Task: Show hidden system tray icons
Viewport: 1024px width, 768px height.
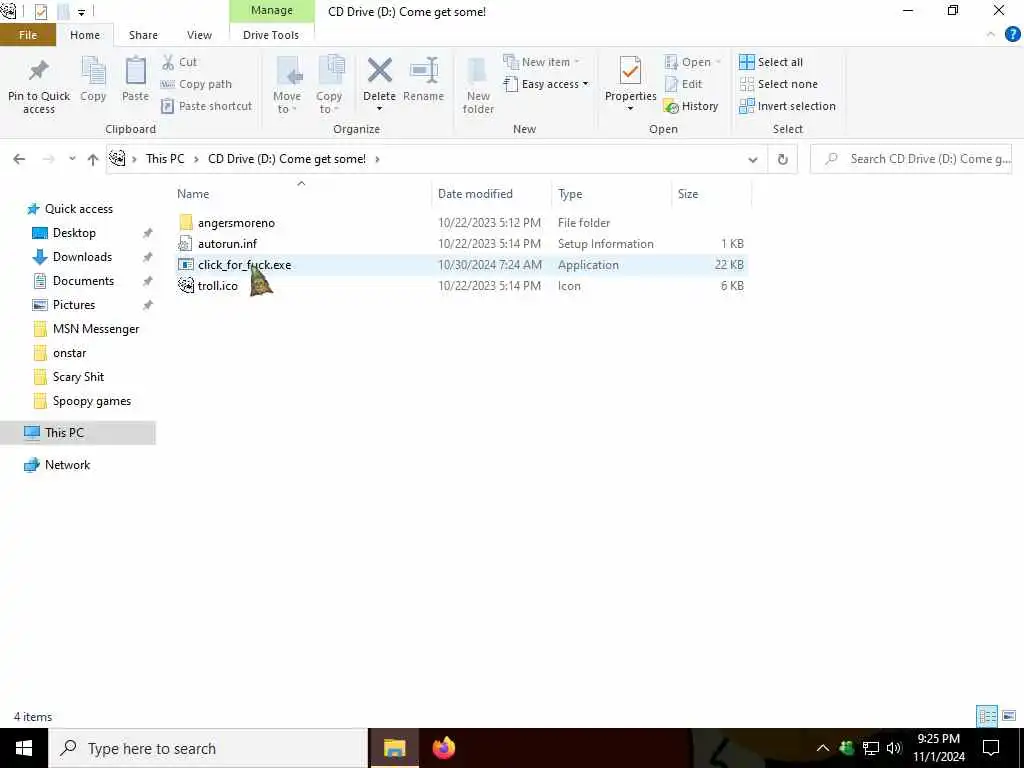Action: (x=823, y=748)
